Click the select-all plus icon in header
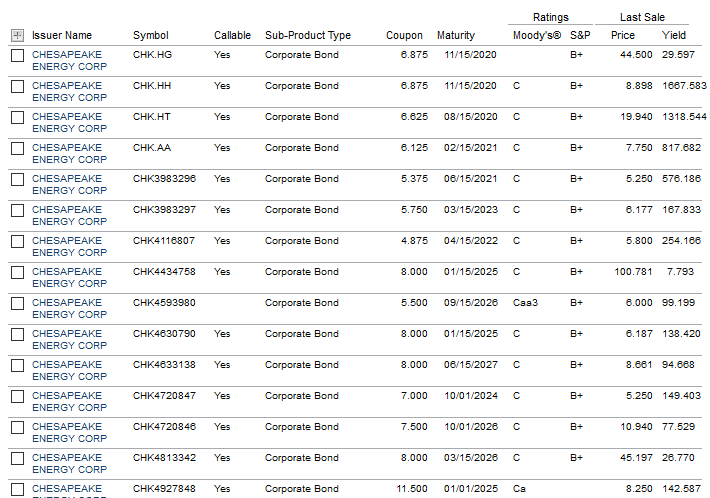710x498 pixels. click(17, 35)
